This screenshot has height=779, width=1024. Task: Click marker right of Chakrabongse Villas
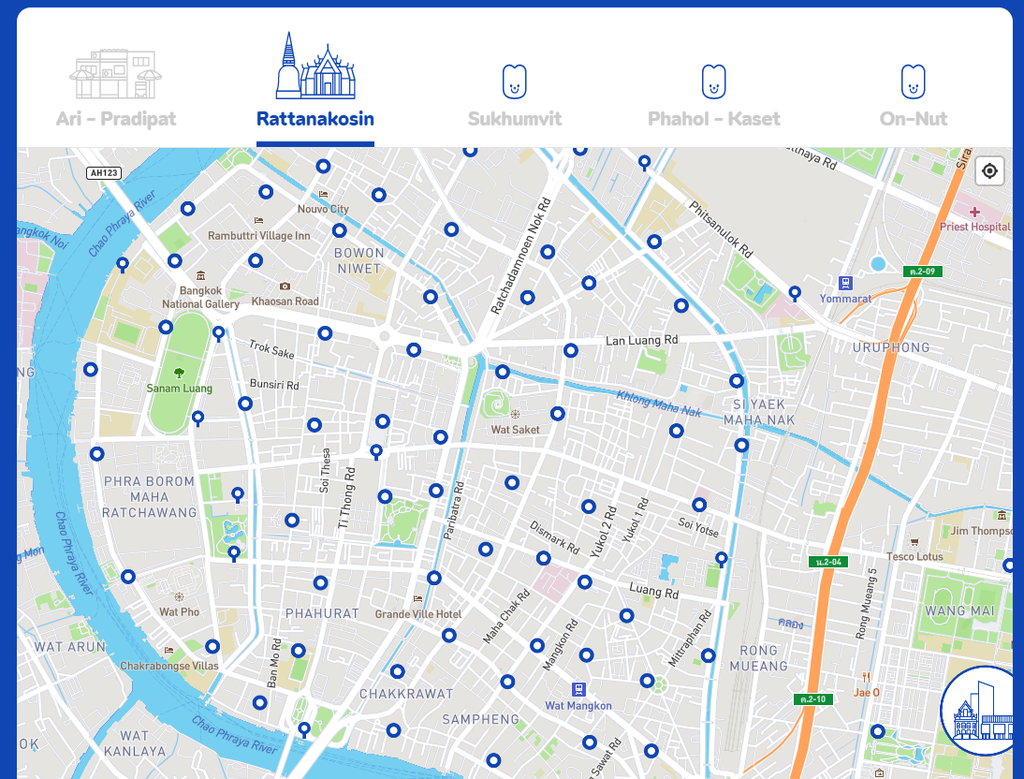coord(212,646)
